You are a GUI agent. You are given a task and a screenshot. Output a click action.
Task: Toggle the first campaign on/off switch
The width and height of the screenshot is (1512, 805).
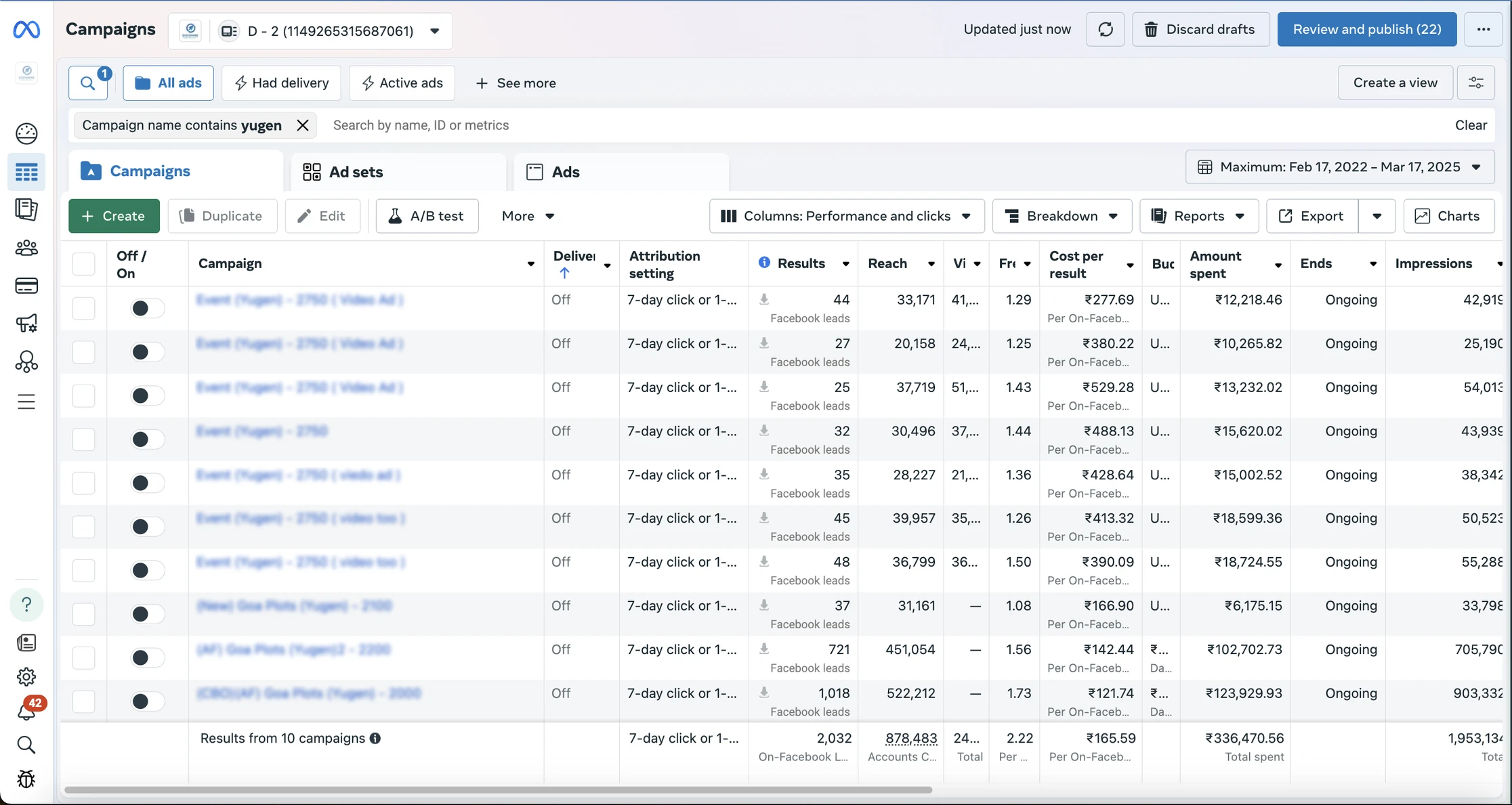146,308
